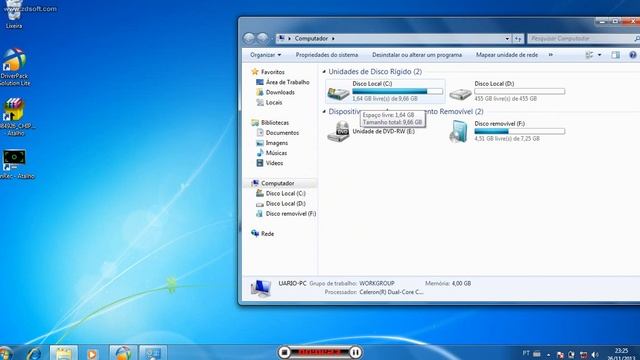
Task: Open the Imagens library
Action: [272, 143]
